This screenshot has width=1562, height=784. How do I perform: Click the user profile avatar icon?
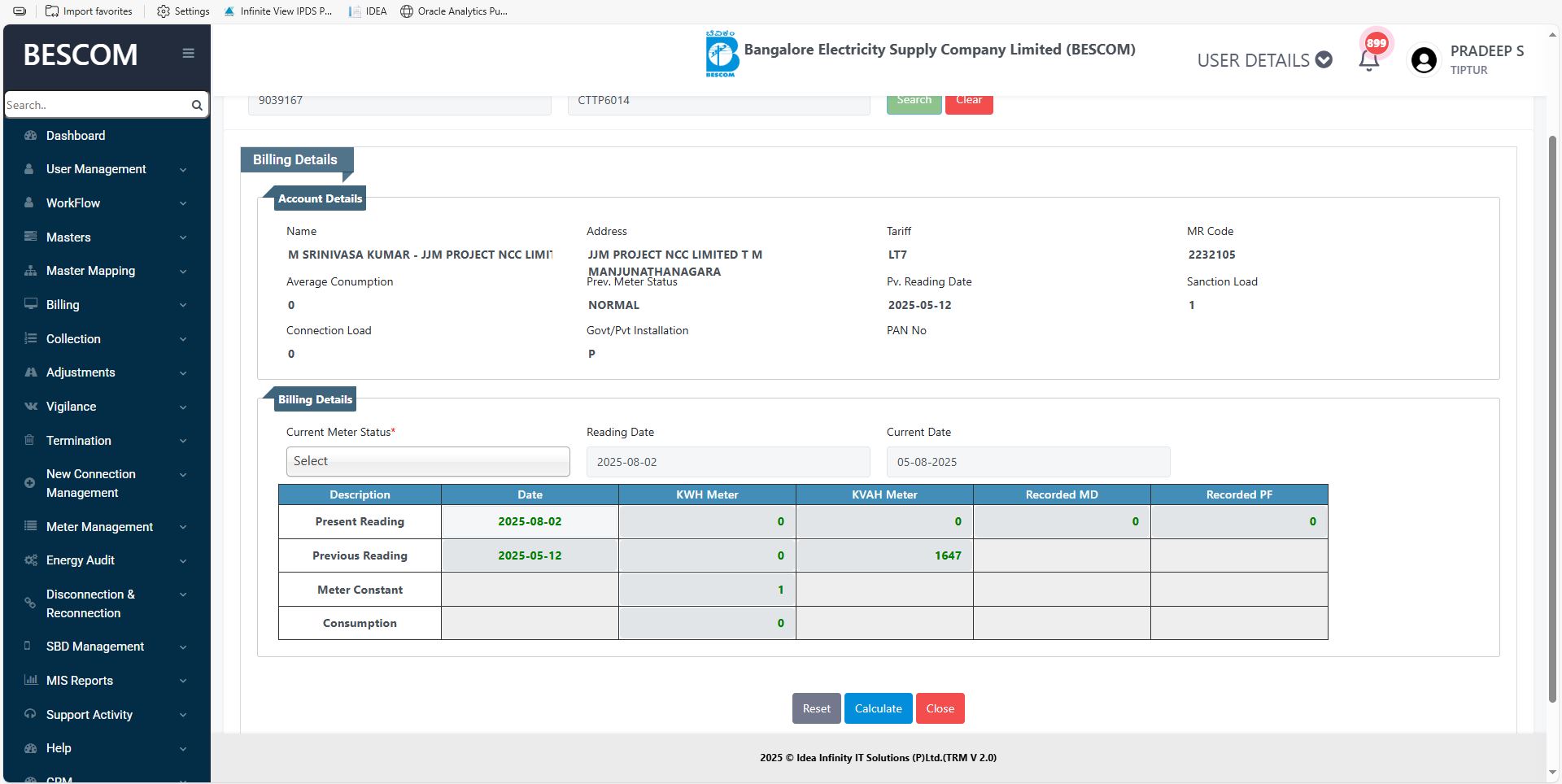coord(1424,60)
